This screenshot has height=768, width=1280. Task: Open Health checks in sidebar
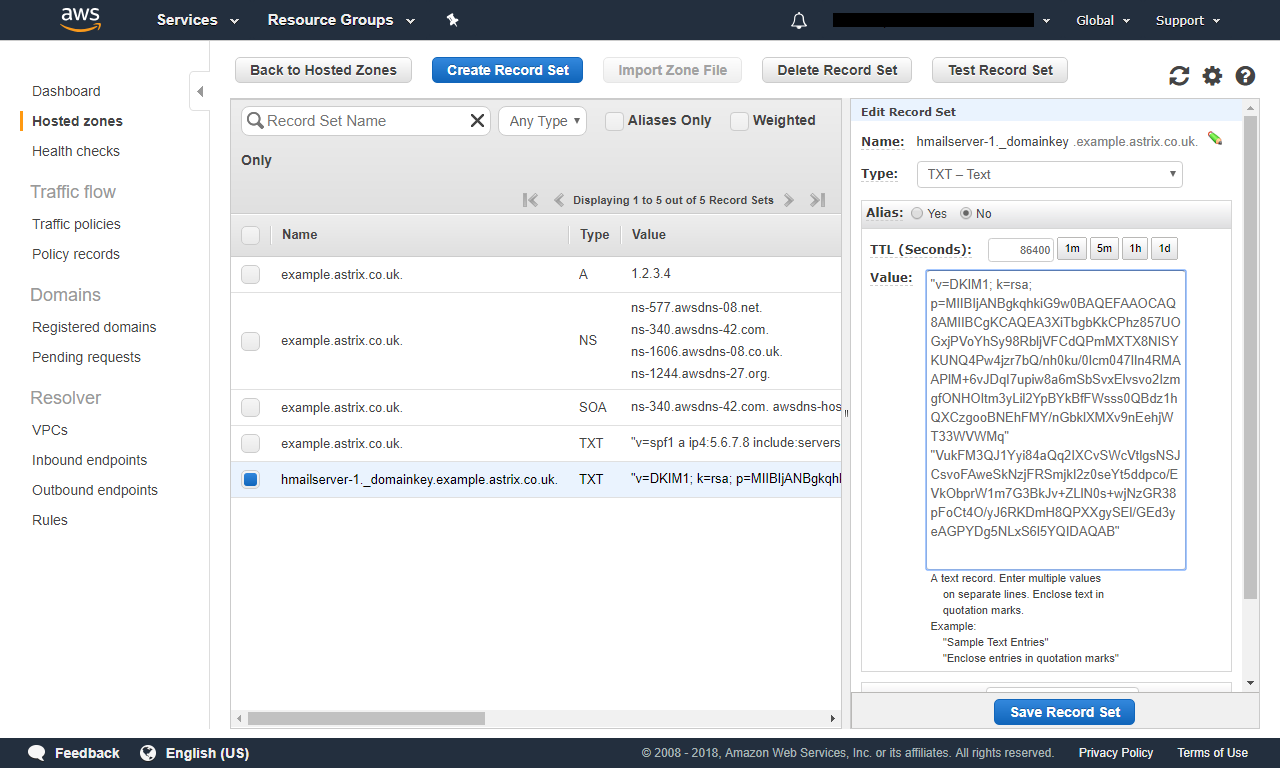(76, 151)
